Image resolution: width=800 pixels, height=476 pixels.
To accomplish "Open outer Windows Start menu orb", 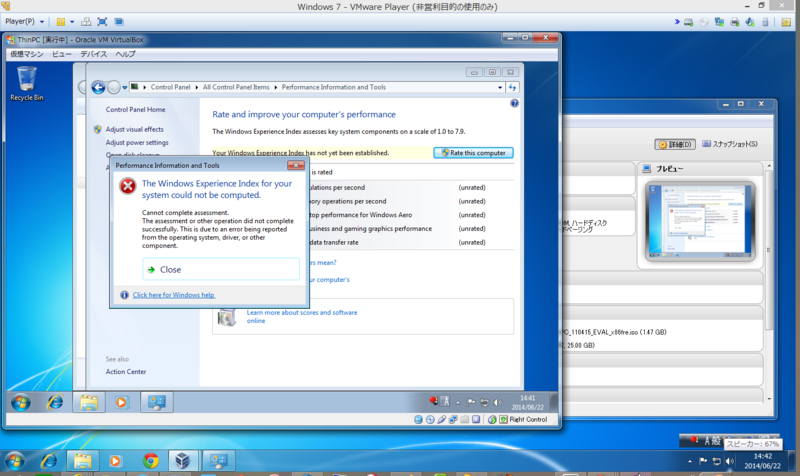I will (x=14, y=461).
